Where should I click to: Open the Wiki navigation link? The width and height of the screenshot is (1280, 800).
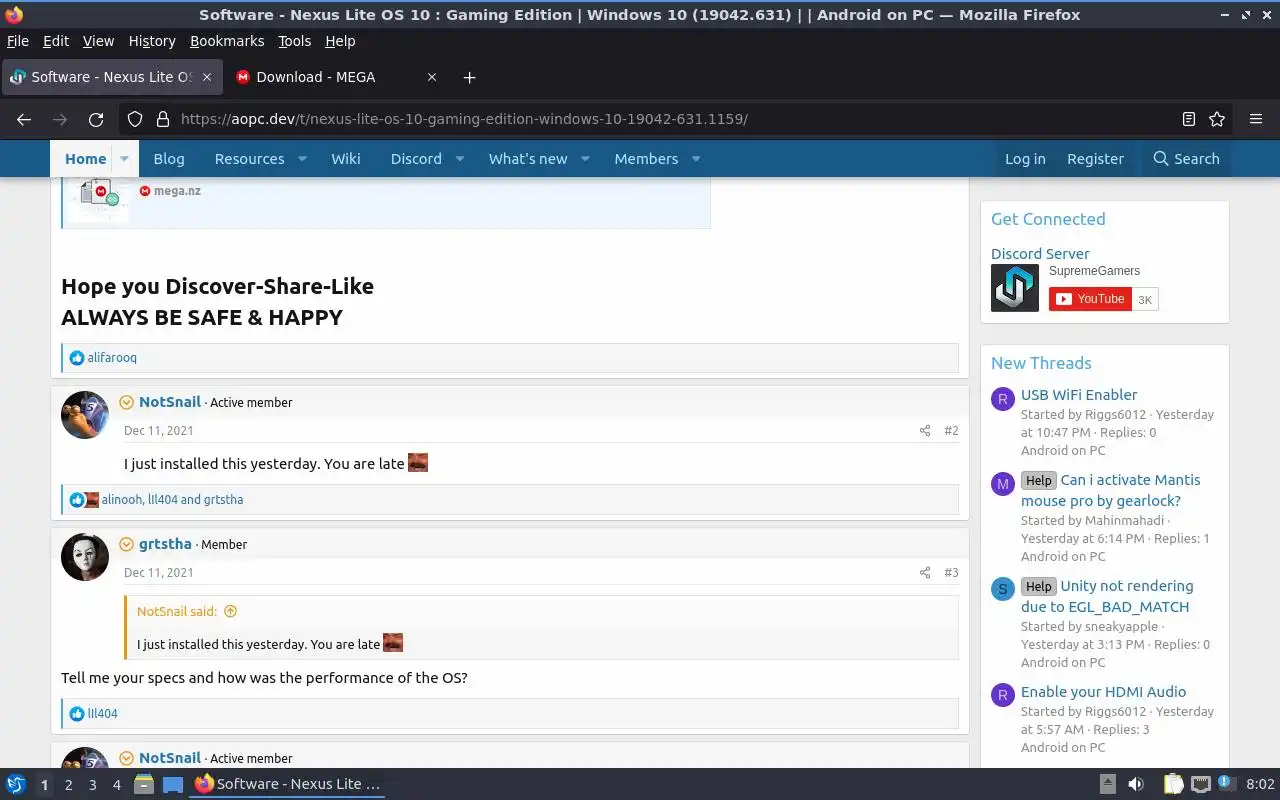pyautogui.click(x=346, y=159)
